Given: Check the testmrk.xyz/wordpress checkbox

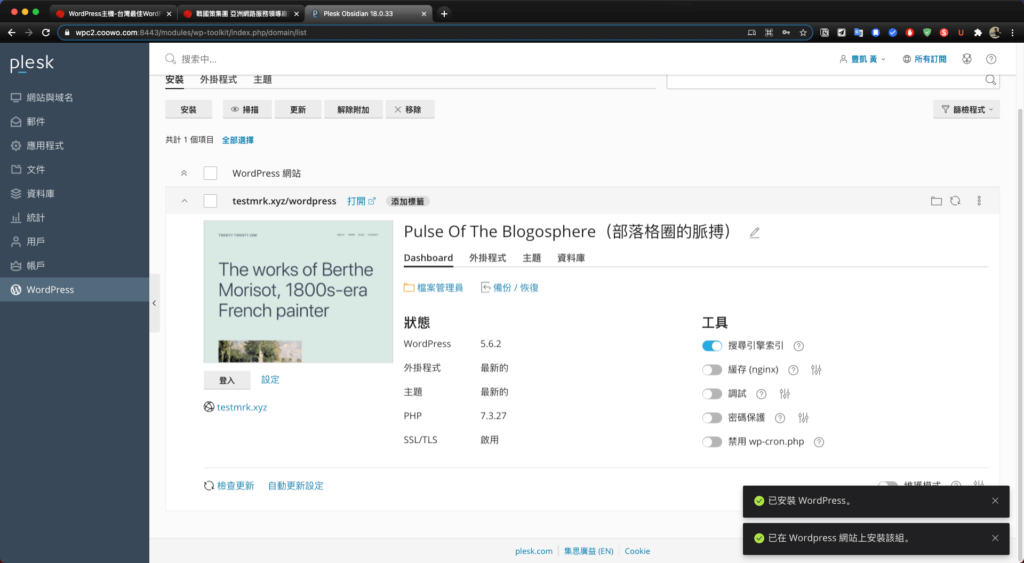Looking at the screenshot, I should (x=210, y=201).
